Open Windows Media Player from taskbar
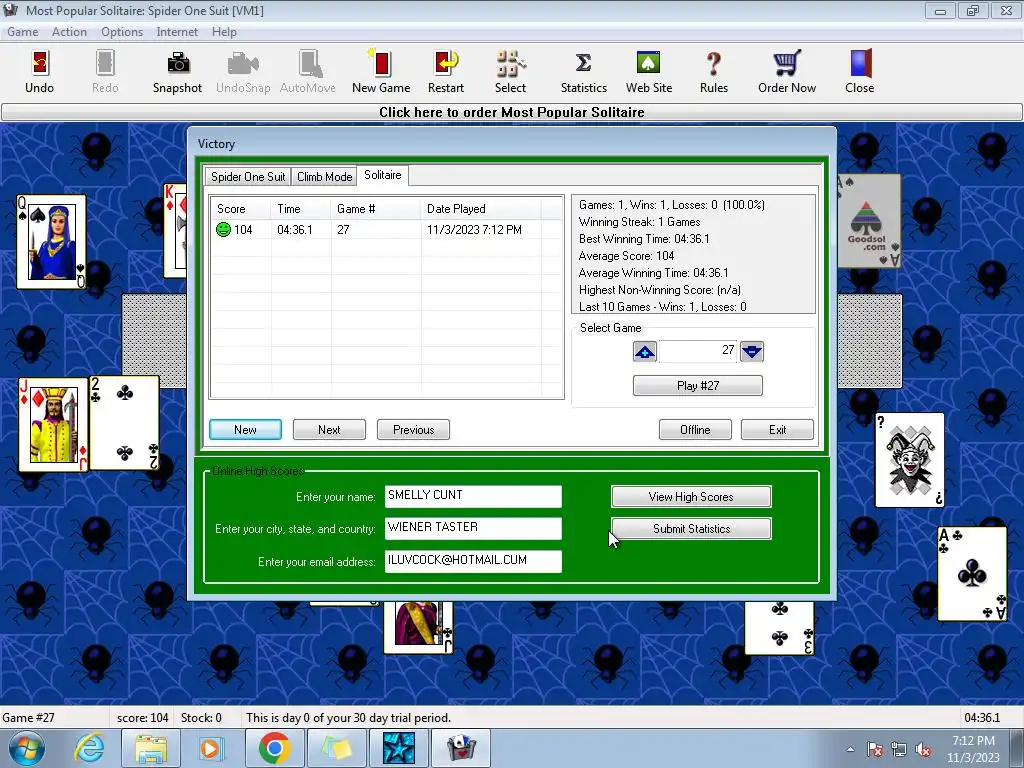The width and height of the screenshot is (1024, 768). click(x=211, y=748)
